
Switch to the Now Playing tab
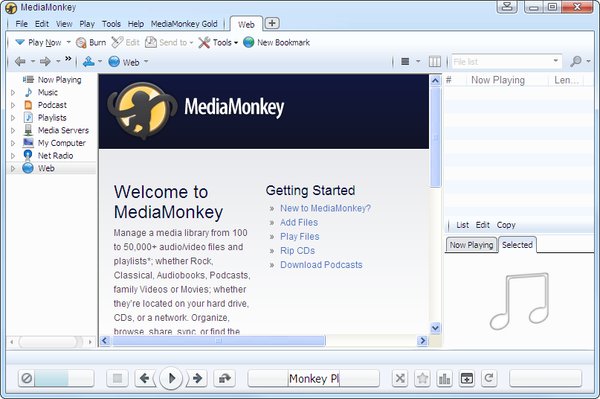tap(471, 245)
